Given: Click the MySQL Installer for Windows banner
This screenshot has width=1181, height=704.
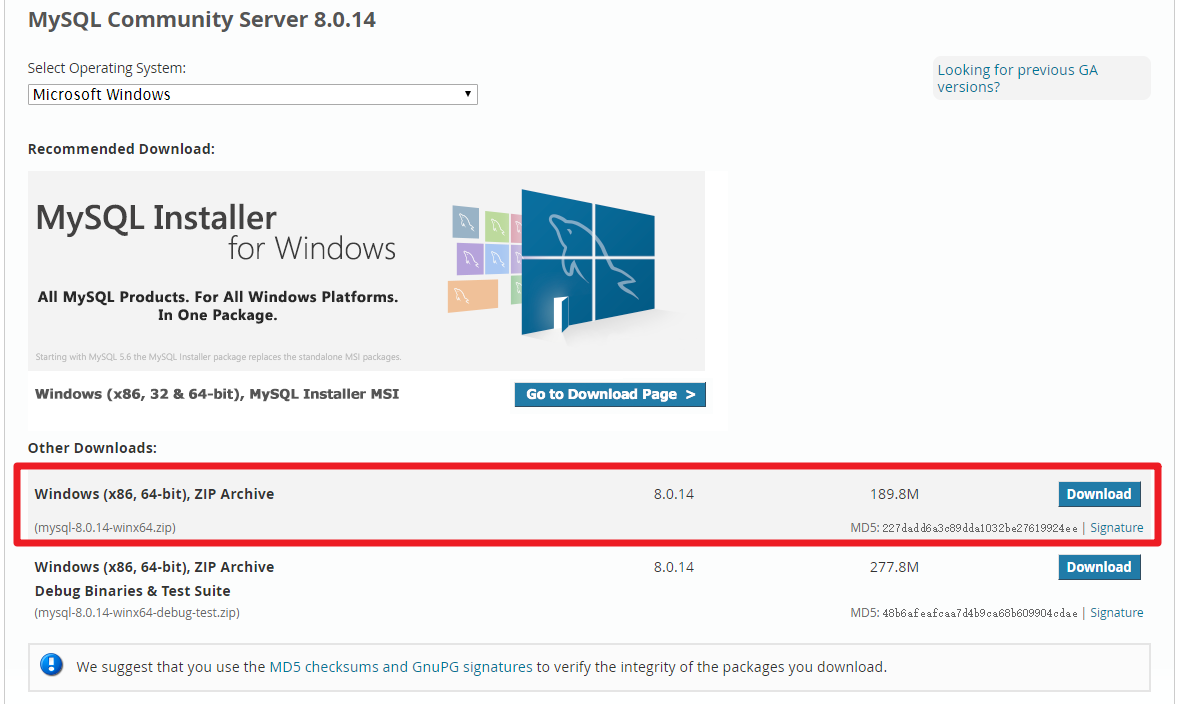Looking at the screenshot, I should 366,270.
